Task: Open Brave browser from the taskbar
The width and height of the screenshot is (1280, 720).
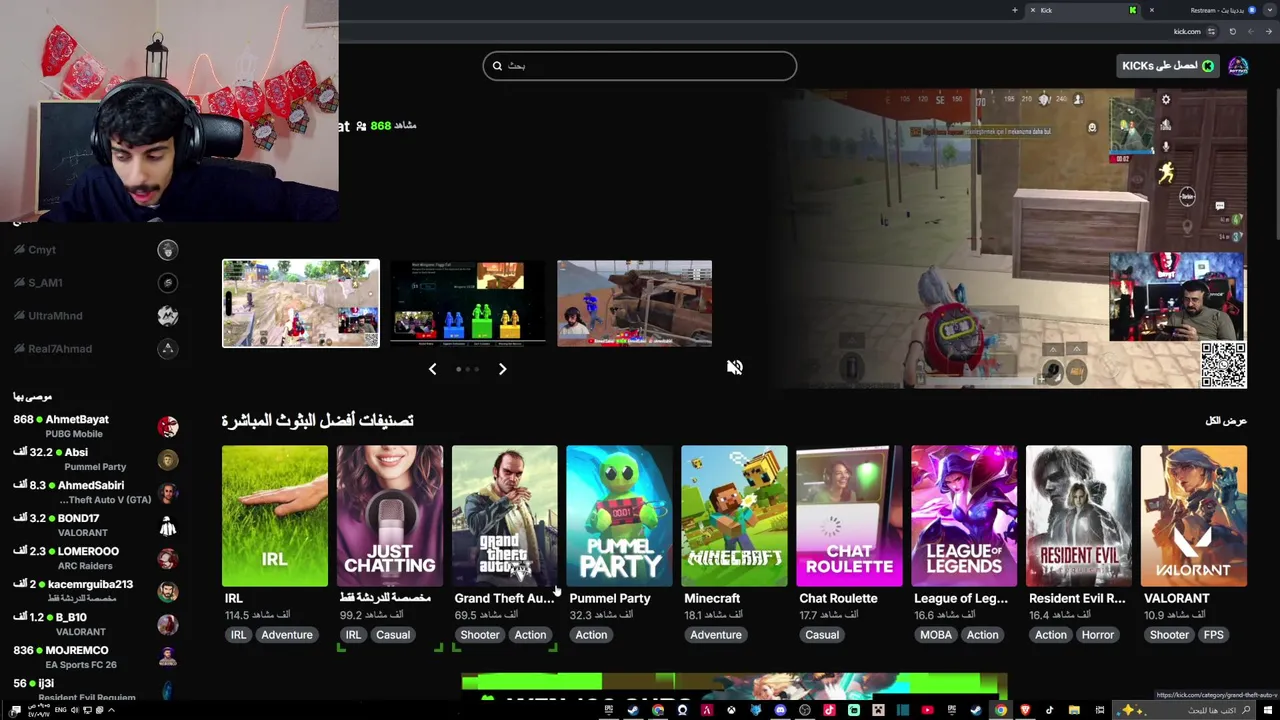Action: pos(1024,710)
